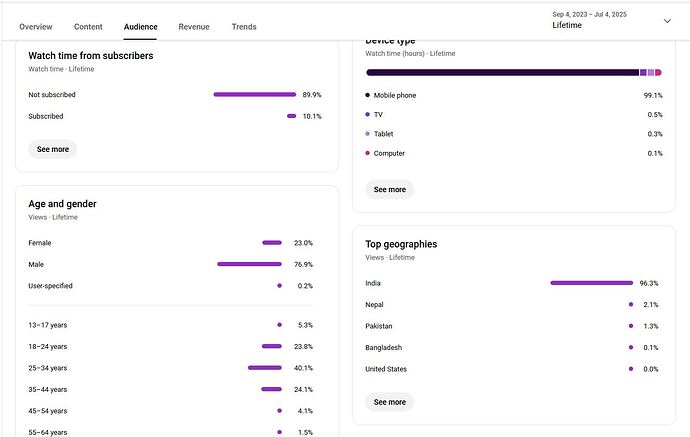Screen dimensions: 690x437
Task: Click the Age and gender card title
Action: pyautogui.click(x=62, y=204)
